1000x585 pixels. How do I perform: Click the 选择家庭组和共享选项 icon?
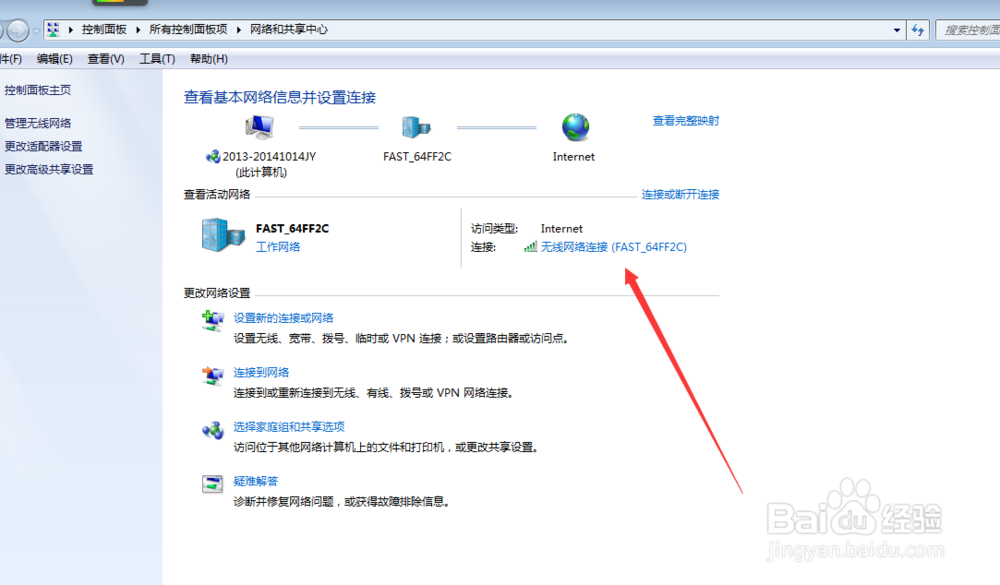[212, 431]
